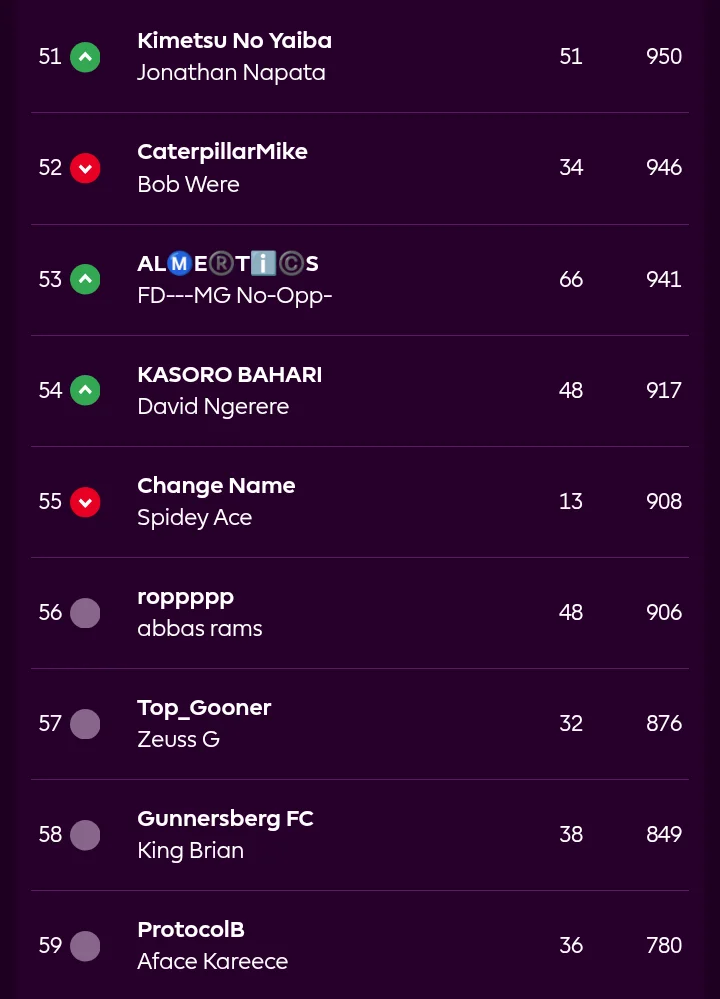The image size is (720, 999).
Task: Click red down arrow beside rank 55
Action: click(85, 501)
